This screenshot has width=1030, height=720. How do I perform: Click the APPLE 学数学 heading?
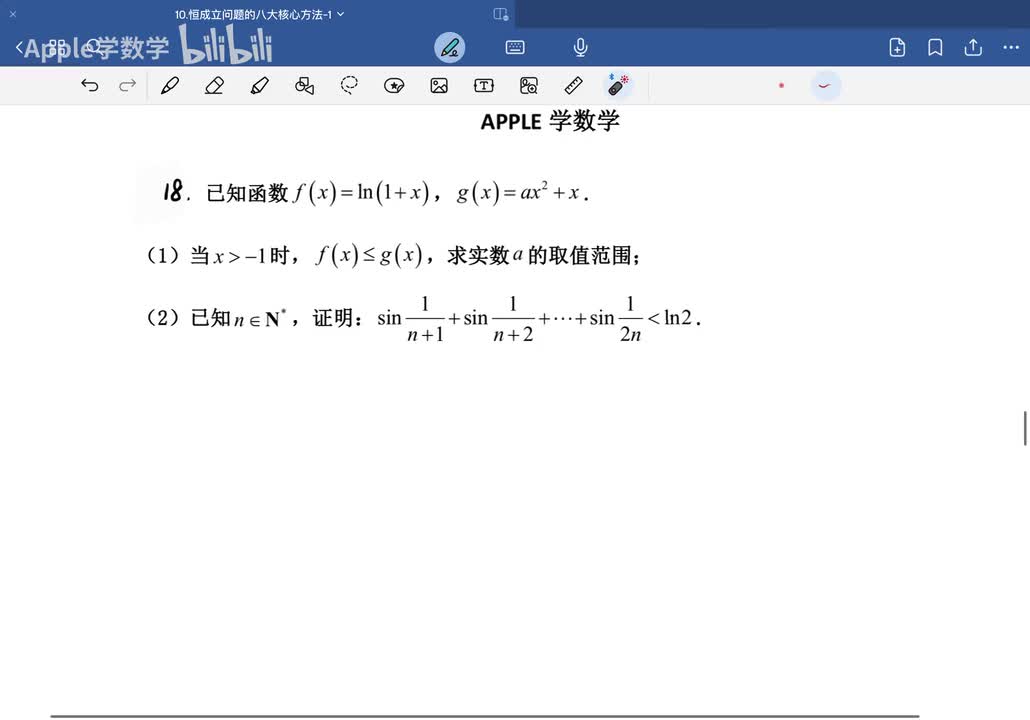click(550, 121)
